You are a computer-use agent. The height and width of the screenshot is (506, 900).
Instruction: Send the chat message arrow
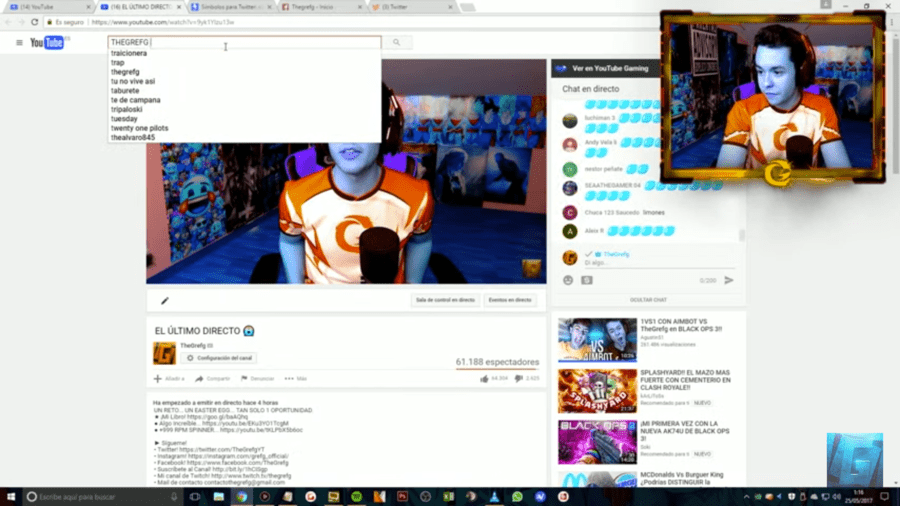pos(729,280)
